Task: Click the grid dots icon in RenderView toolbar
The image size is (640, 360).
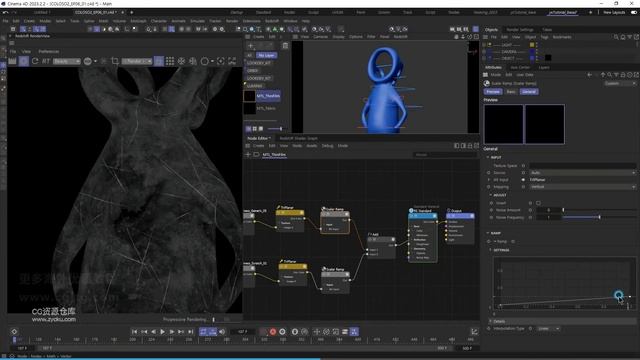Action: point(170,61)
